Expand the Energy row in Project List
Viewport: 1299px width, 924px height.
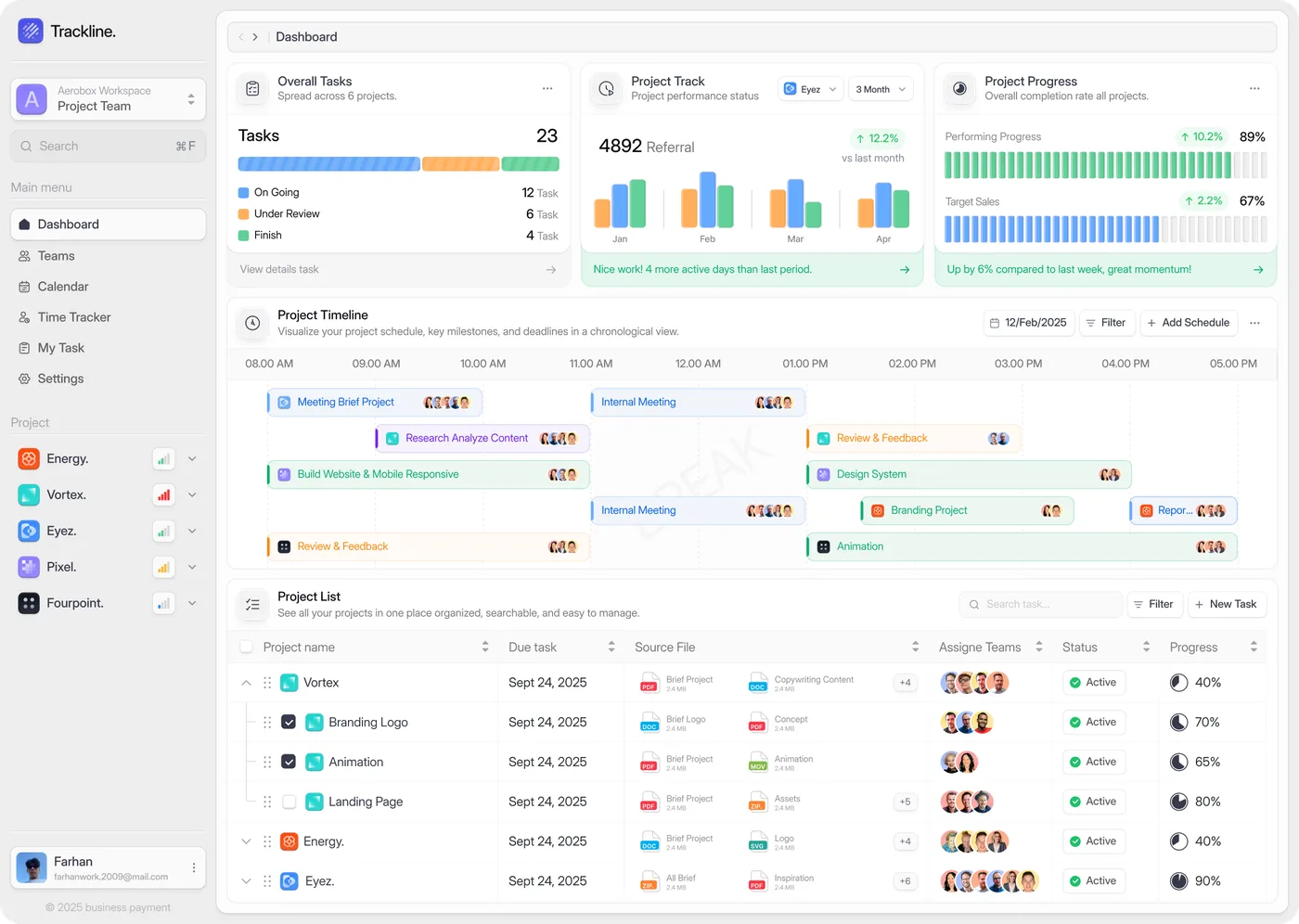click(x=246, y=841)
